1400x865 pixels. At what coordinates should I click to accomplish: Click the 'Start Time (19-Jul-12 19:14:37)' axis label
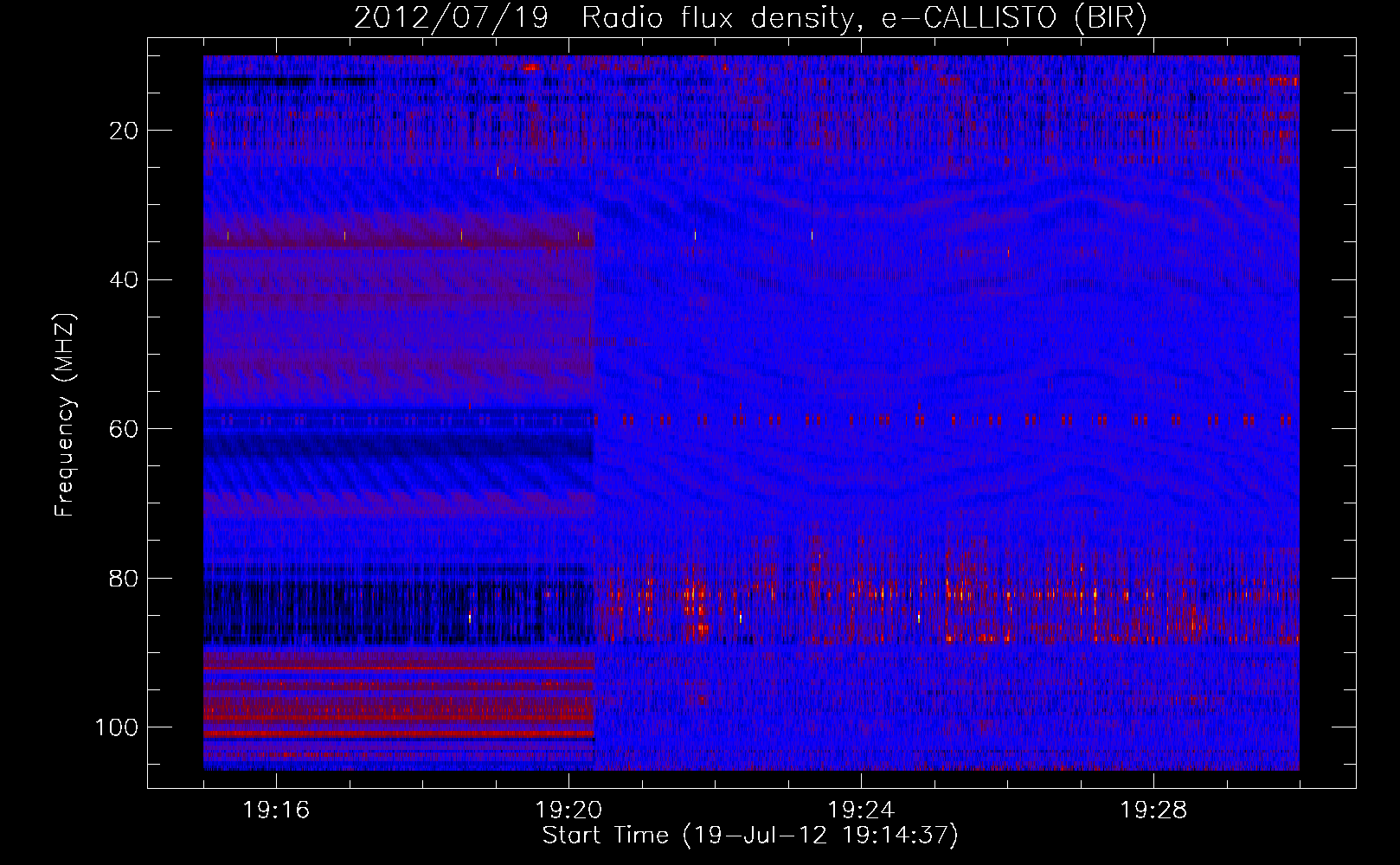click(751, 836)
